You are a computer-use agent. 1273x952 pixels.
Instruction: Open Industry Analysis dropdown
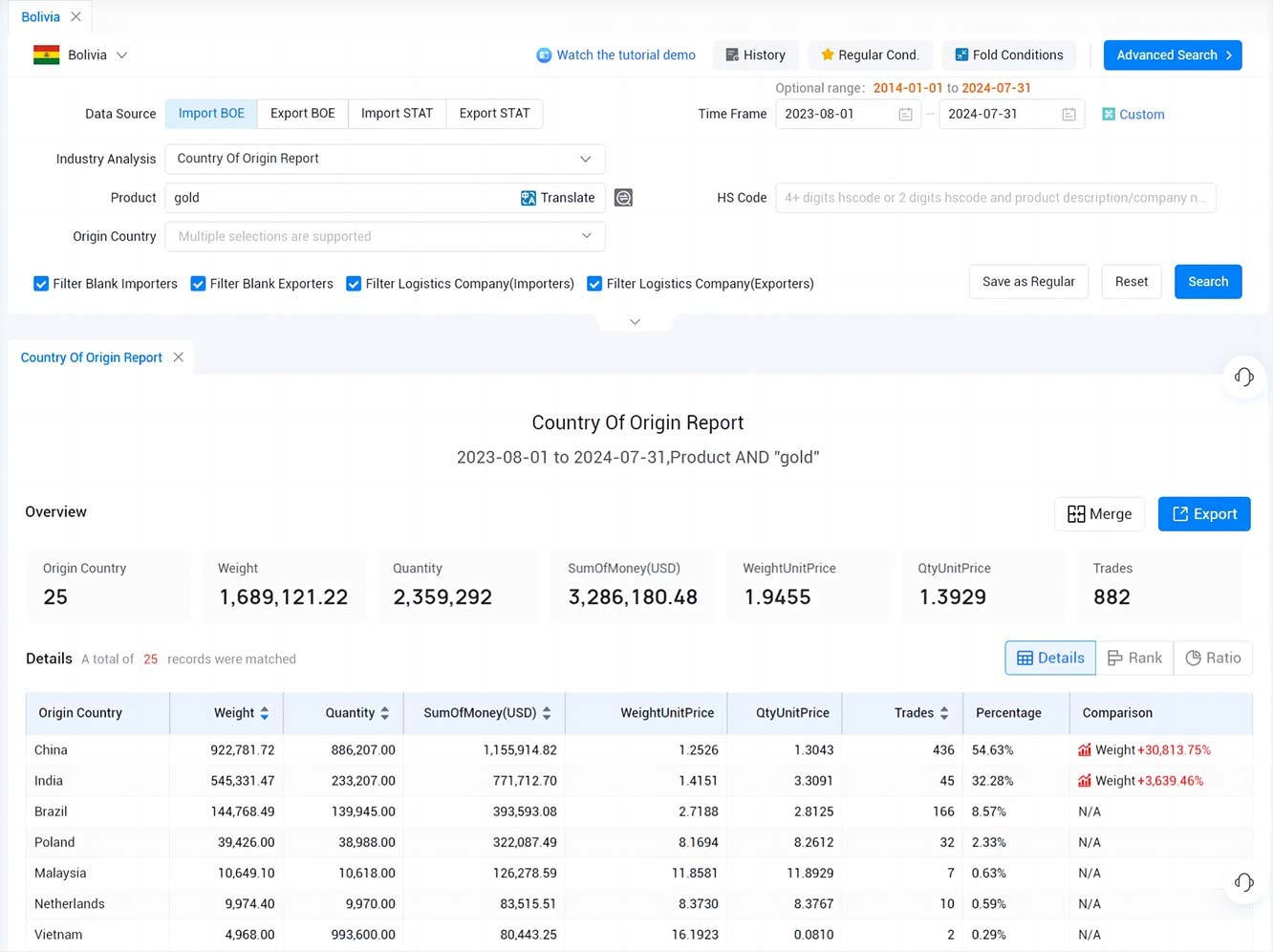[385, 159]
